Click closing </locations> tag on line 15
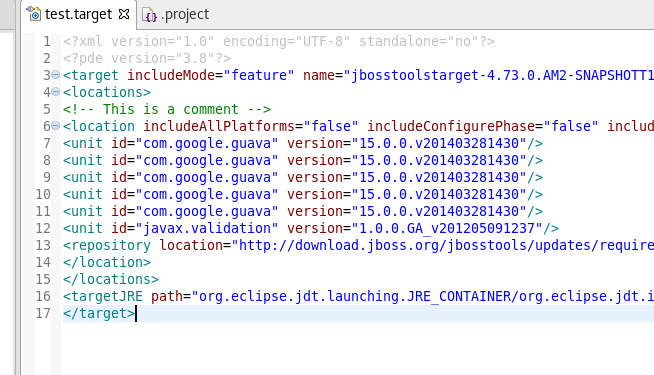This screenshot has width=654, height=375. click(111, 279)
